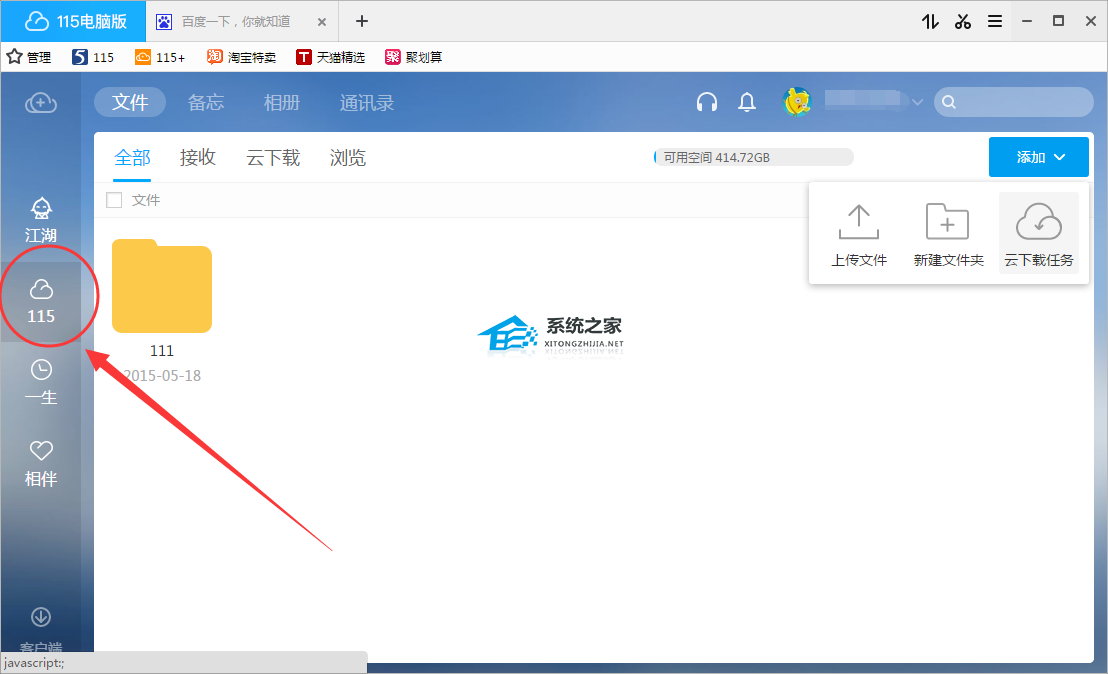The height and width of the screenshot is (674, 1108).
Task: Click 上传文件 upload option
Action: pos(859,236)
